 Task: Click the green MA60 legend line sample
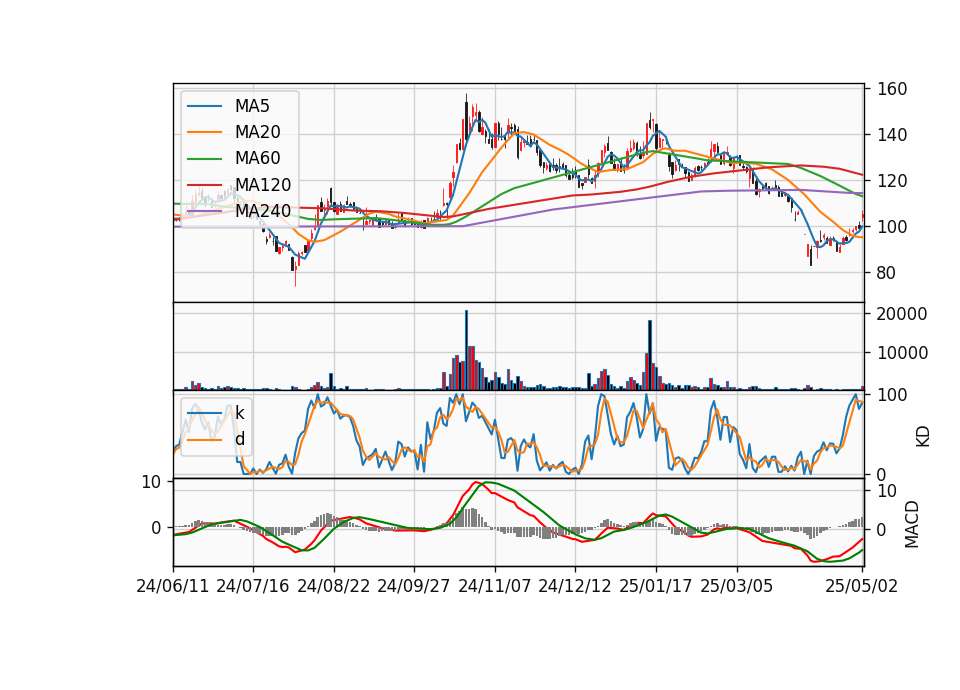[x=204, y=159]
